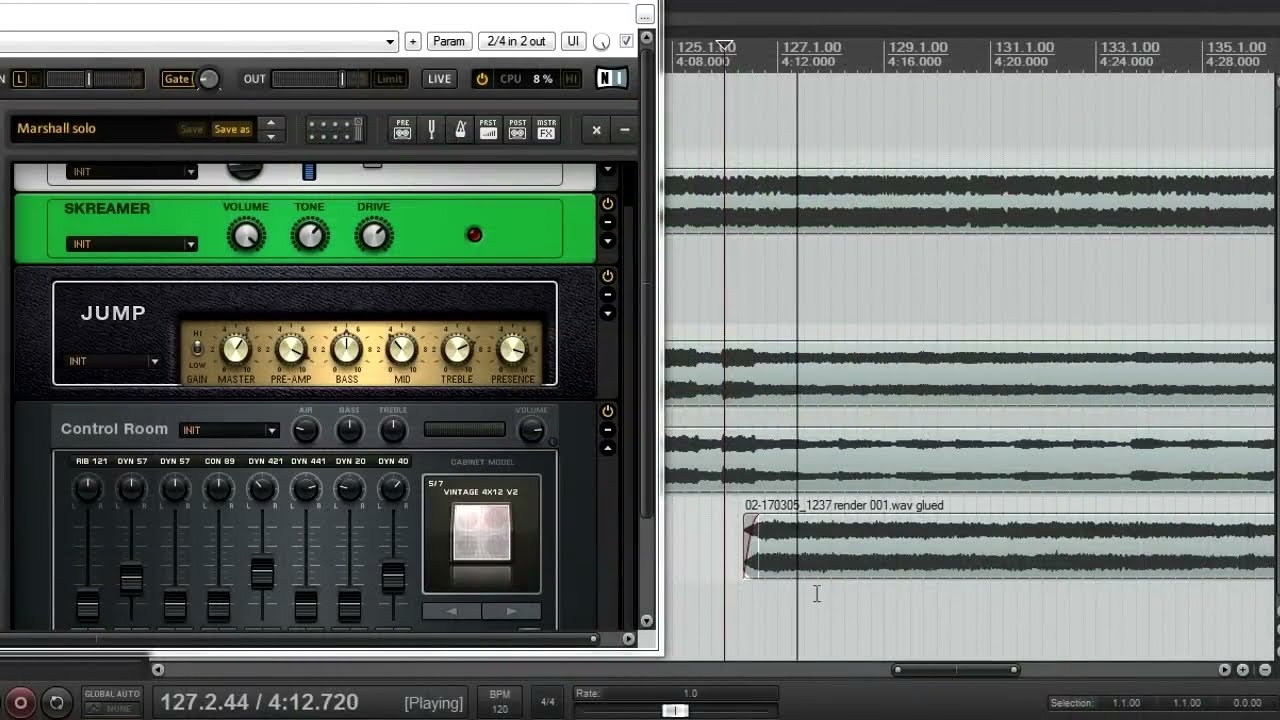Click the Vintage 4x12 V2 cabinet thumbnail
1280x720 pixels.
point(482,532)
